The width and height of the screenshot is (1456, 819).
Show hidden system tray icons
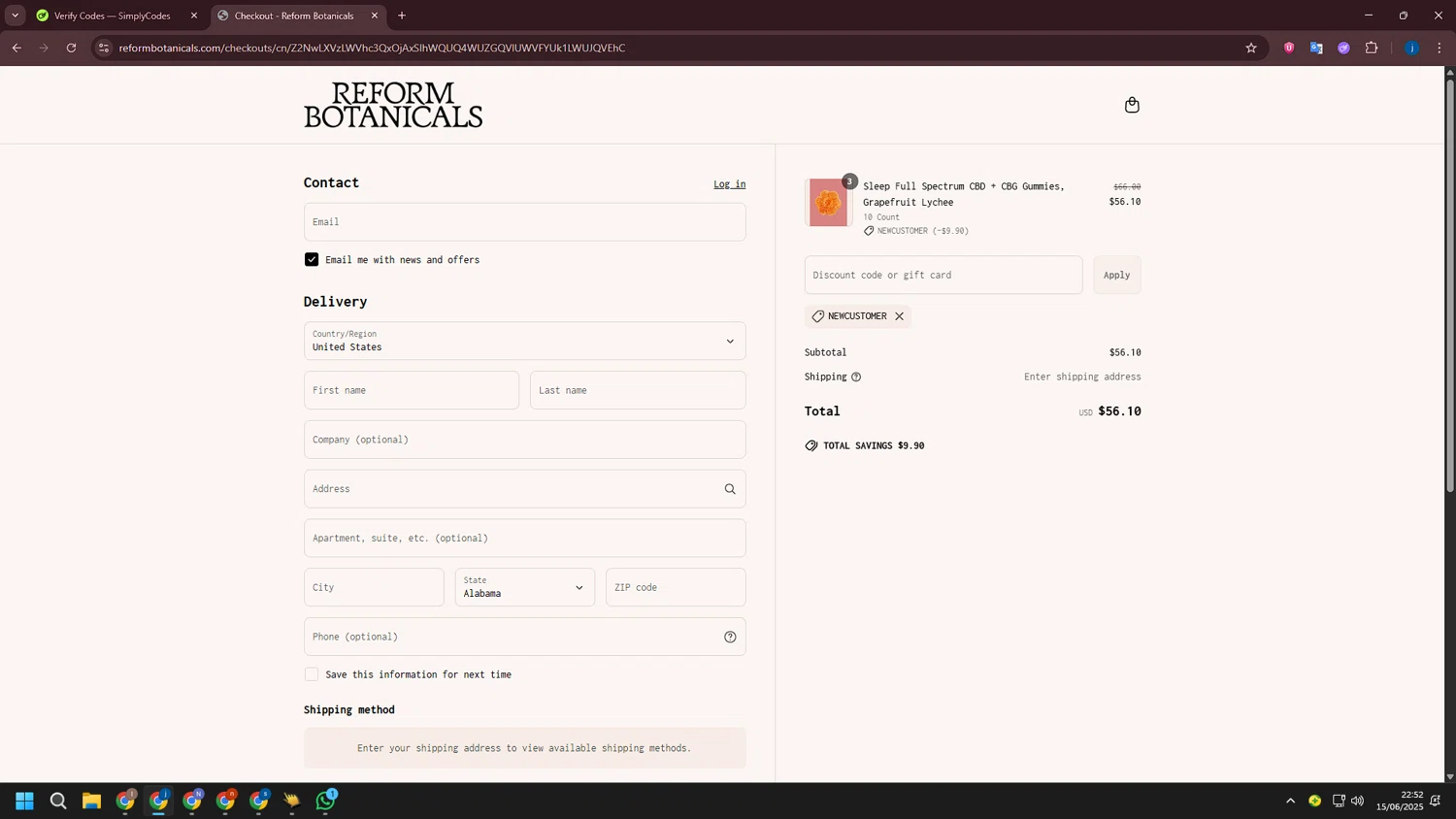pos(1290,801)
